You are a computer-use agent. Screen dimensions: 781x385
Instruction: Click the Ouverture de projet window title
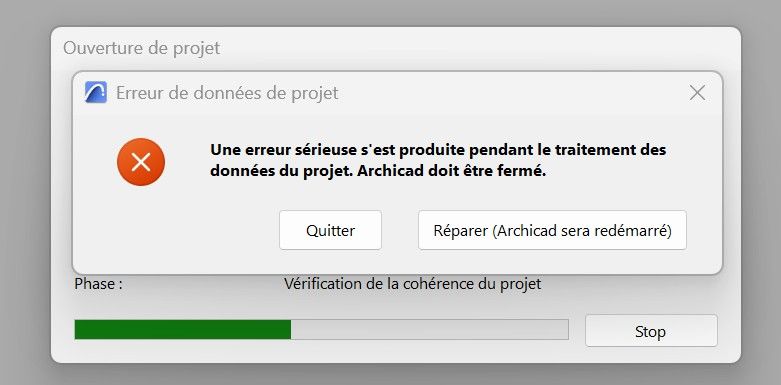coord(141,48)
